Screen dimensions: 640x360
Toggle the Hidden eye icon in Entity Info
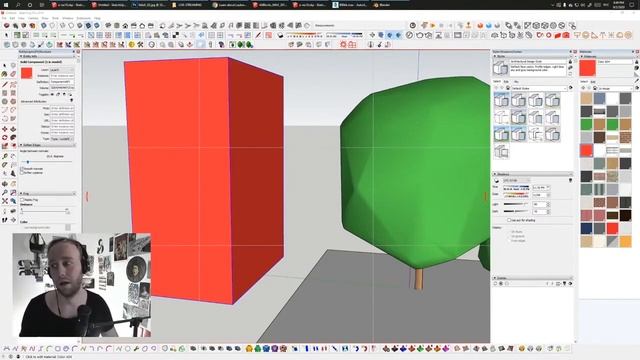52,94
